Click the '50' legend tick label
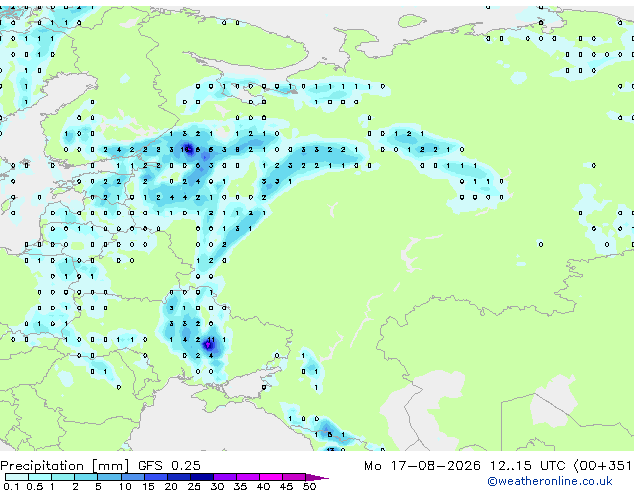 pos(309,486)
